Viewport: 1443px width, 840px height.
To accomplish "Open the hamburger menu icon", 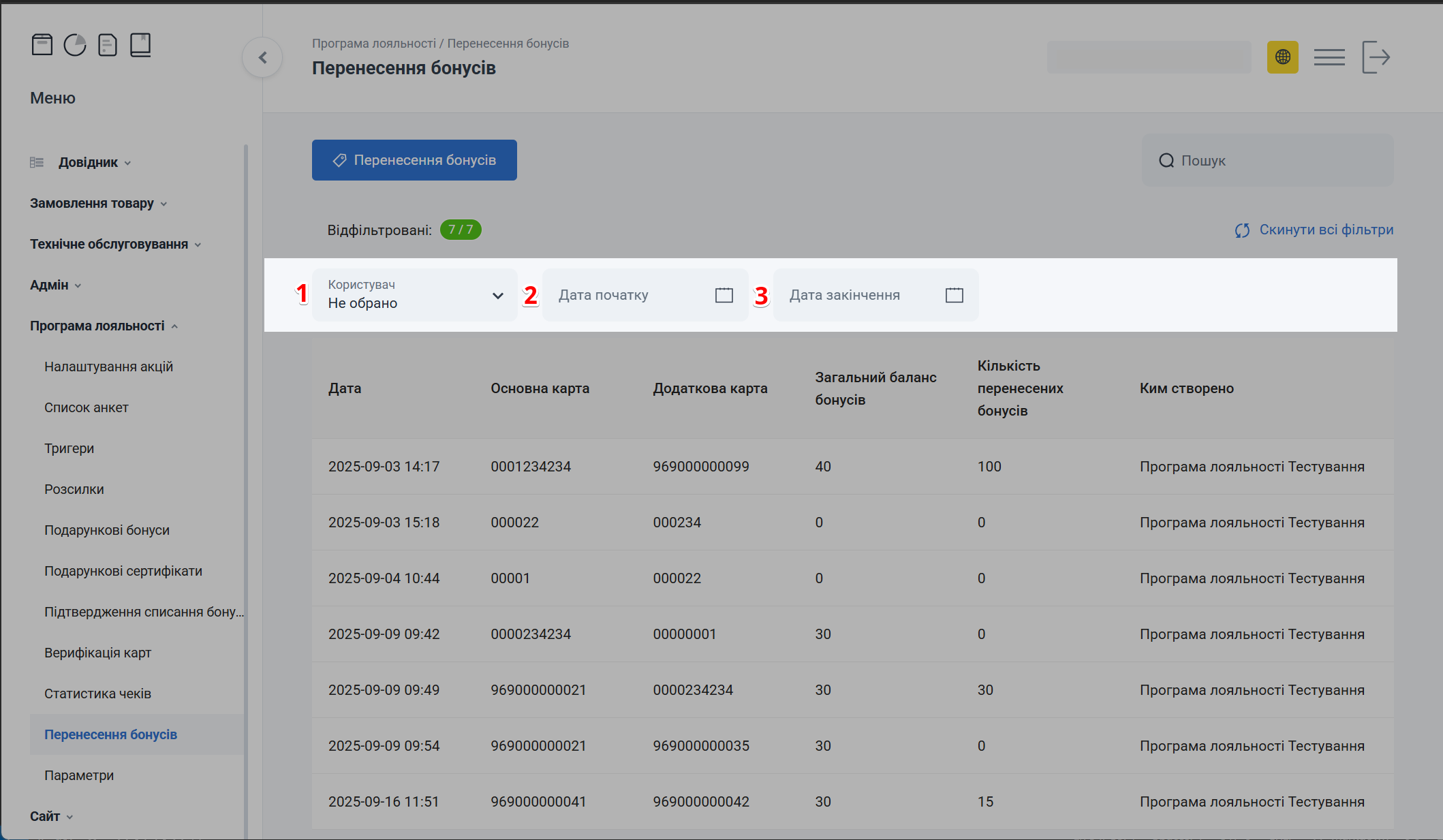I will pos(1329,57).
